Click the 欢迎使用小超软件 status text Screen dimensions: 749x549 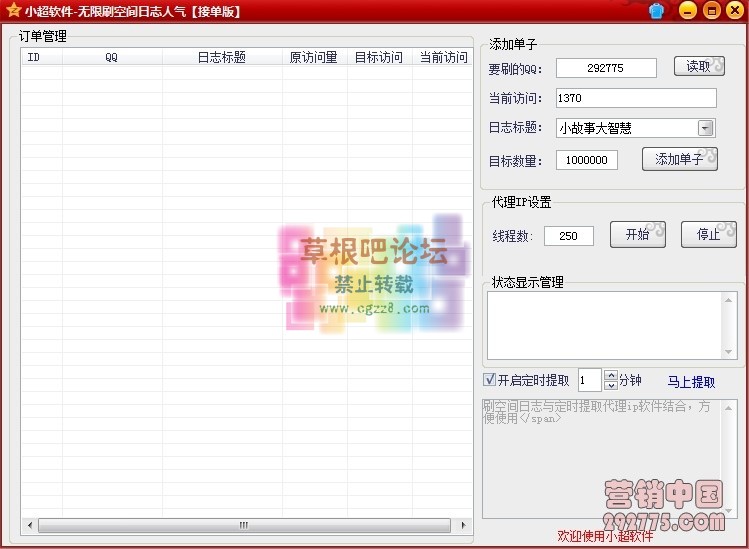coord(605,536)
